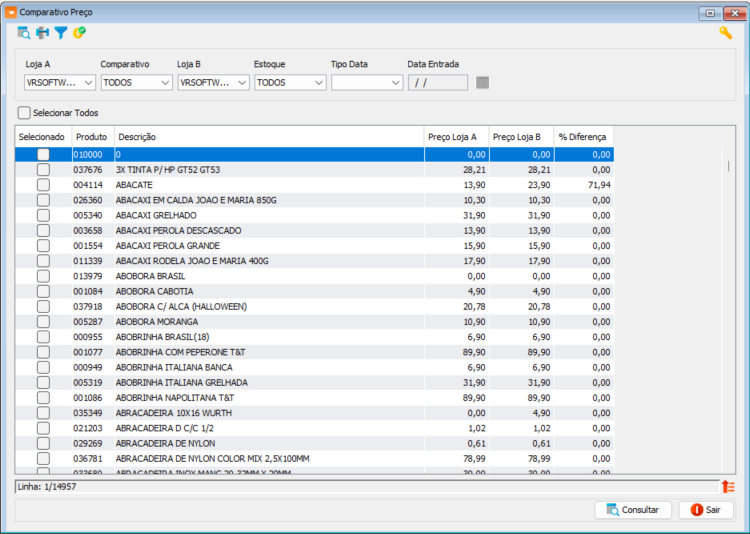Enable the Selecionar Todos checkbox
Screen dimensions: 750x534
point(24,113)
